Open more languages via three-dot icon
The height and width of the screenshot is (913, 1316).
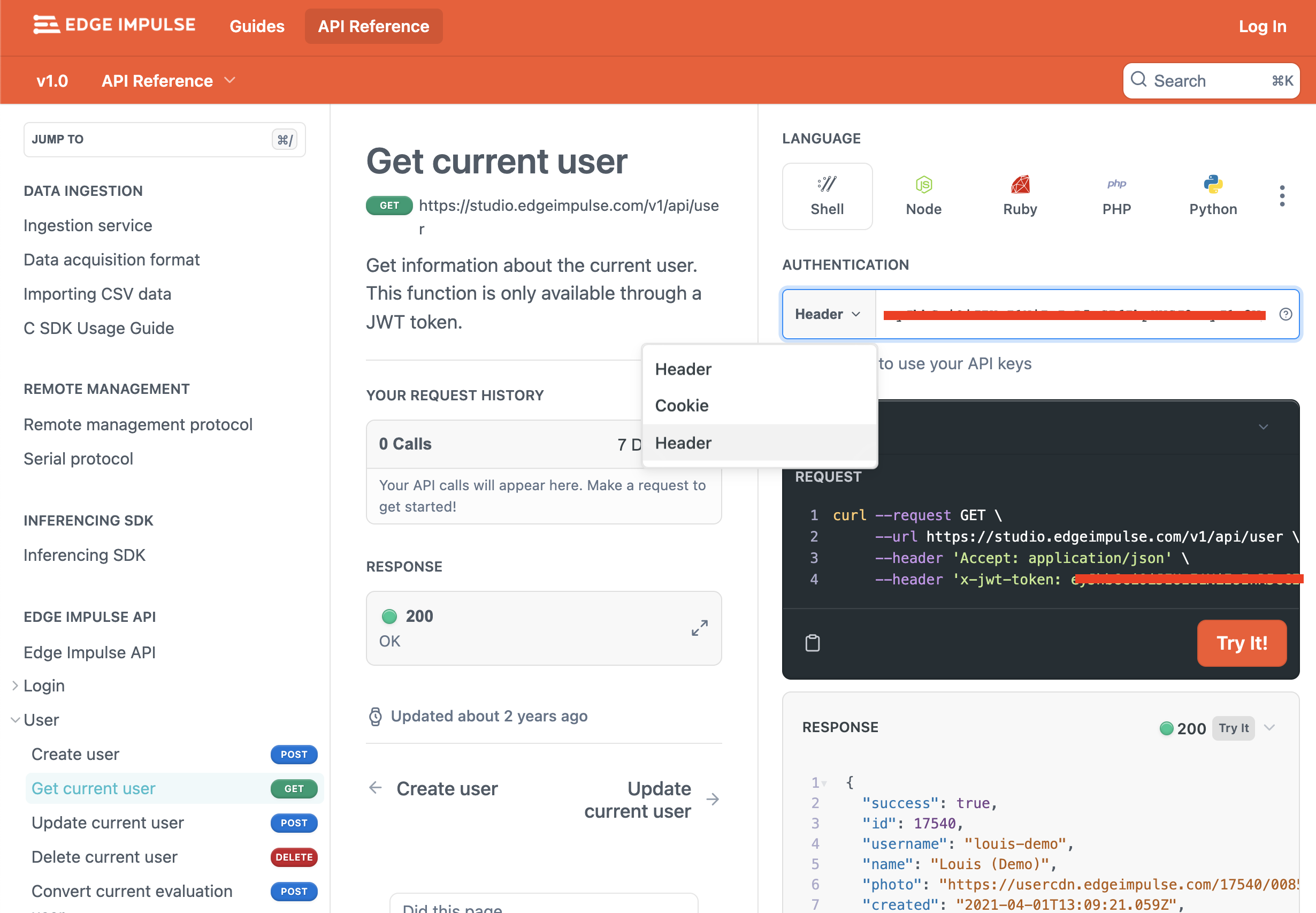tap(1282, 196)
